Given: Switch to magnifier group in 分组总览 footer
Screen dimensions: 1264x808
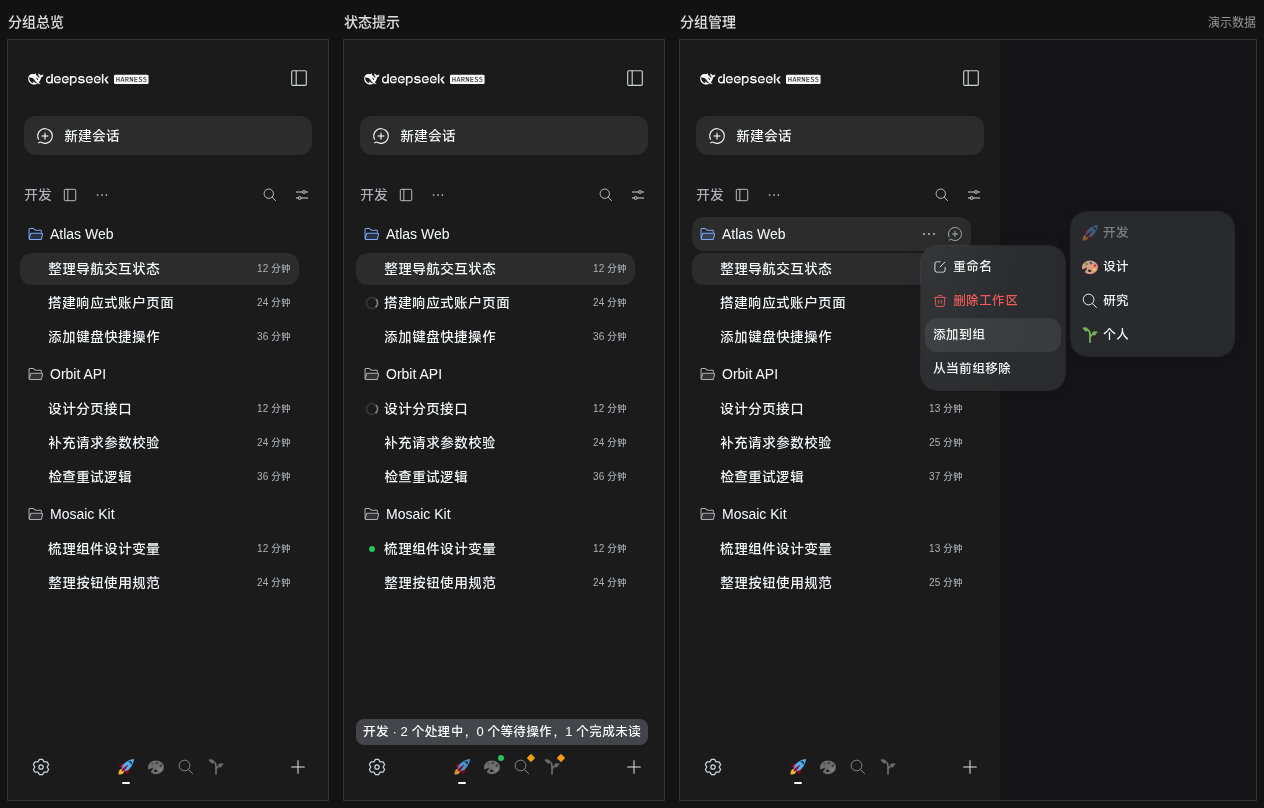Looking at the screenshot, I should 186,767.
